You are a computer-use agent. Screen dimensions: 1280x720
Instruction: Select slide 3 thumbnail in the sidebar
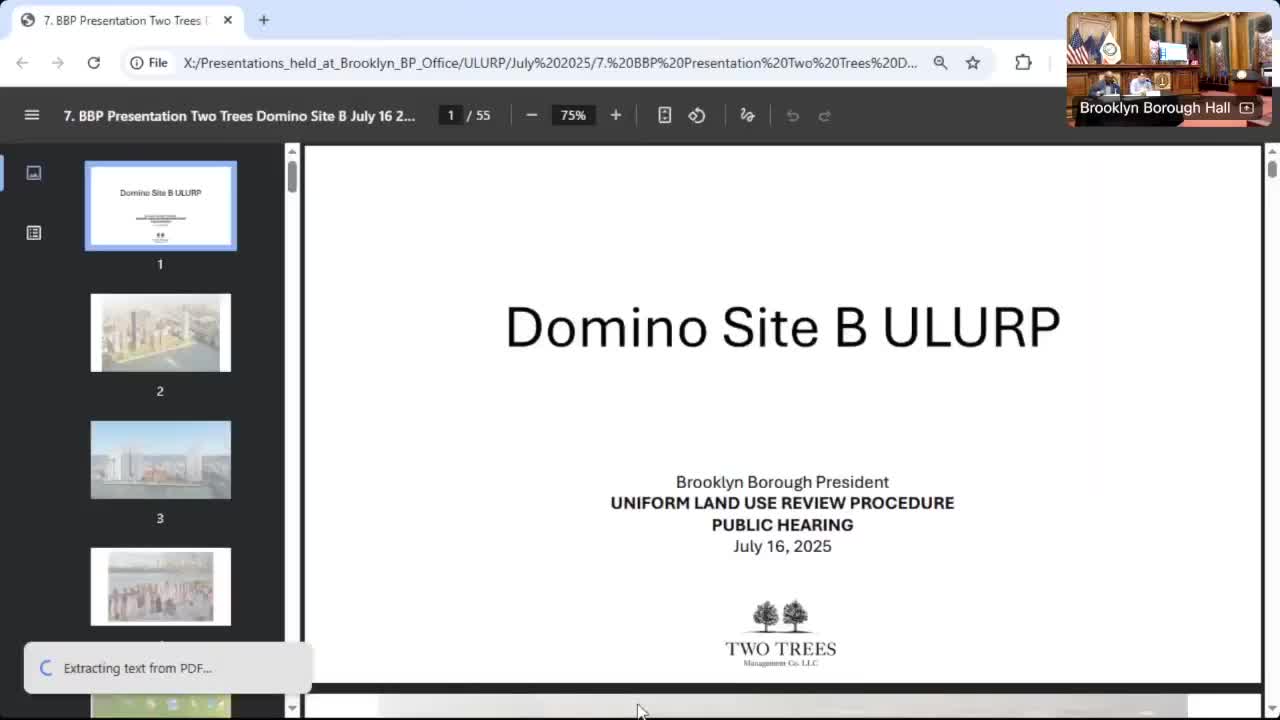pos(160,459)
